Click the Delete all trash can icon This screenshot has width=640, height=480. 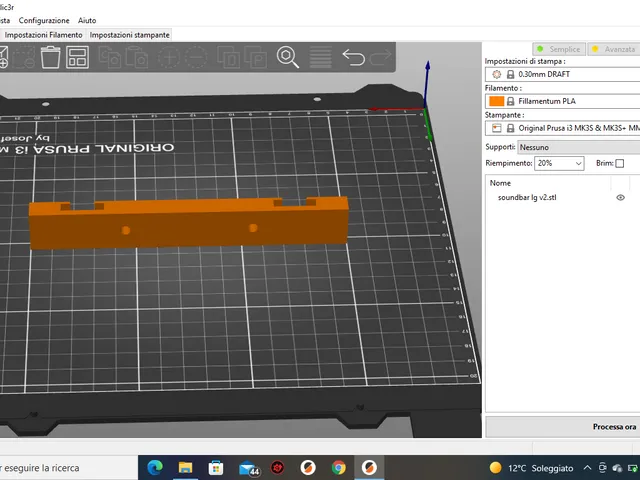[51, 57]
